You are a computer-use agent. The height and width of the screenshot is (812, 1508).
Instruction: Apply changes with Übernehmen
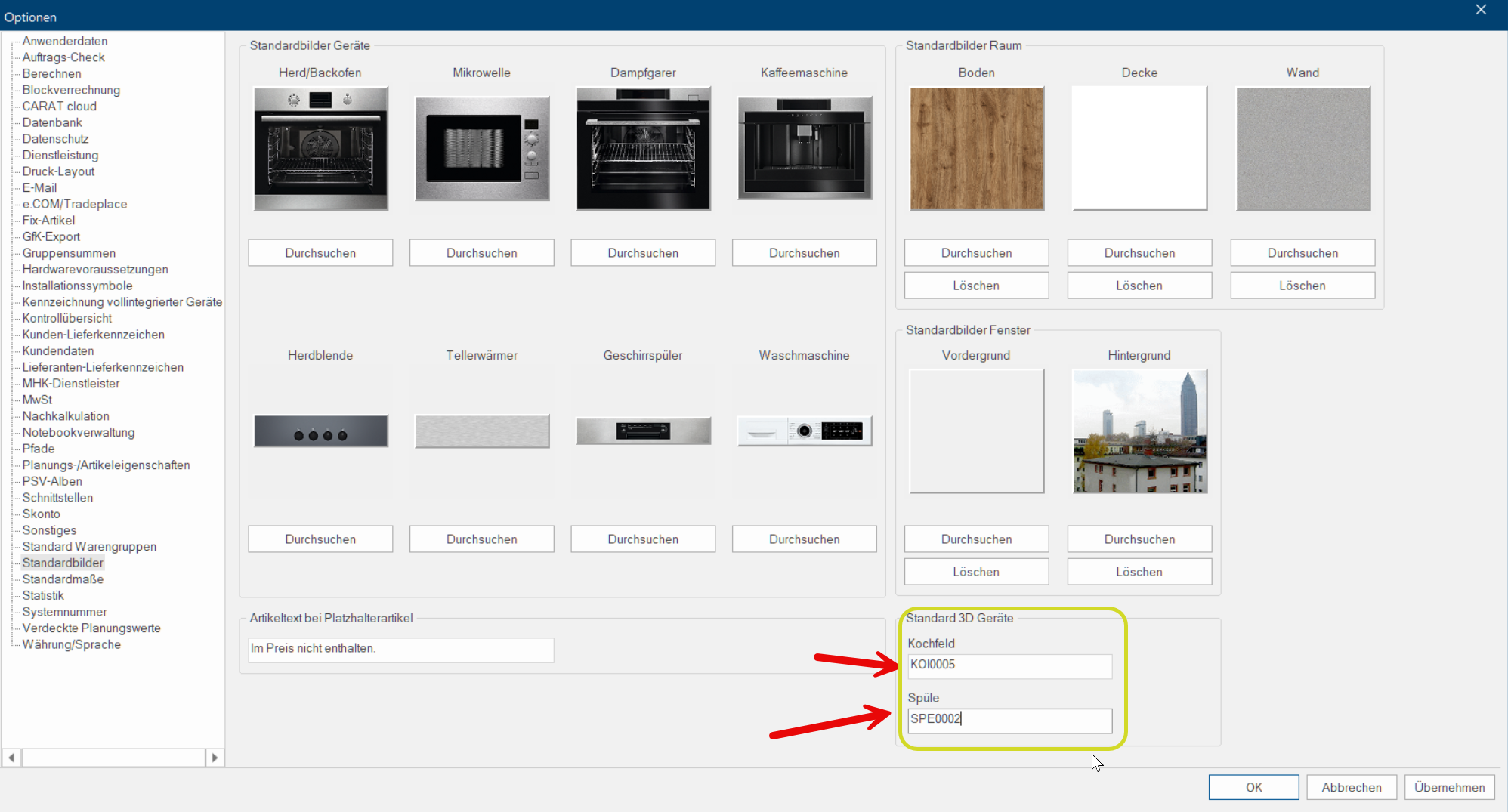coord(1449,787)
